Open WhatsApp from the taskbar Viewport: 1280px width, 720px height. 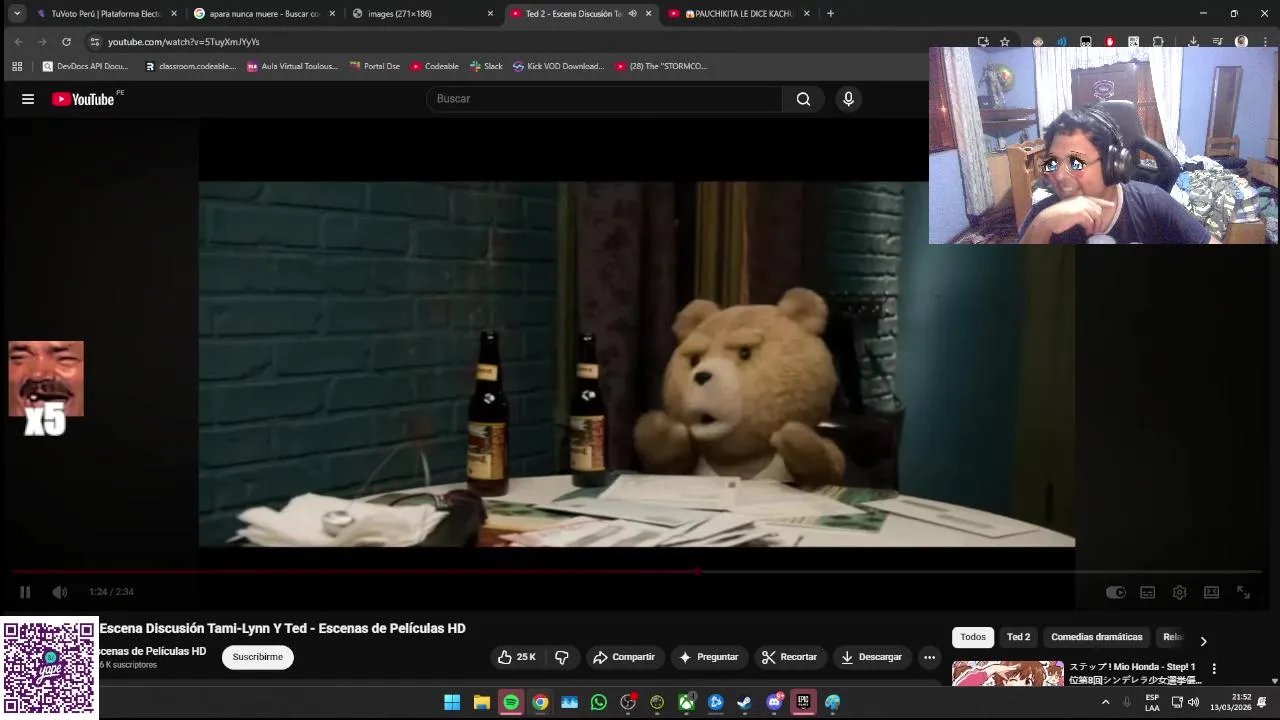coord(599,702)
